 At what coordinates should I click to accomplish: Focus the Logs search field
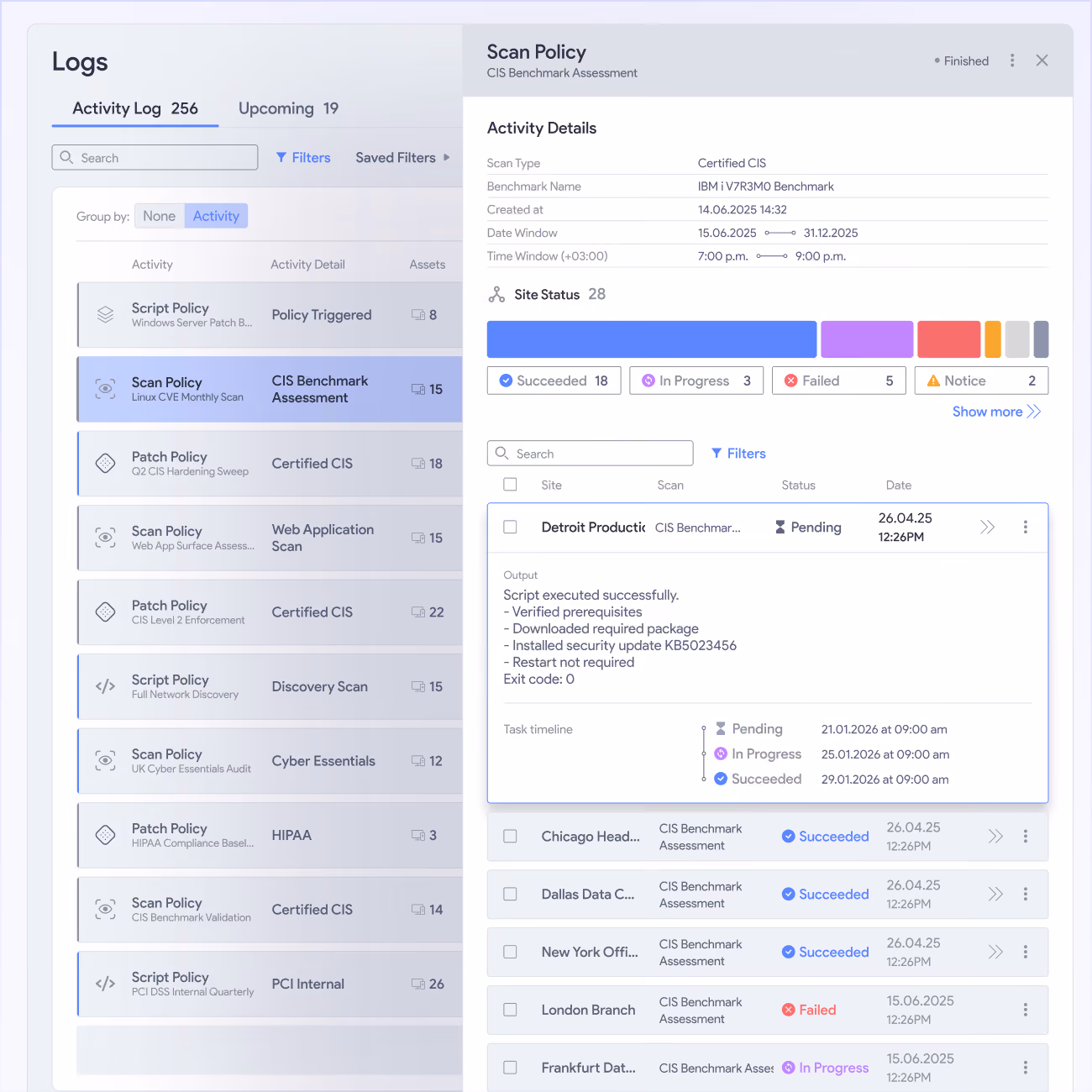[155, 157]
